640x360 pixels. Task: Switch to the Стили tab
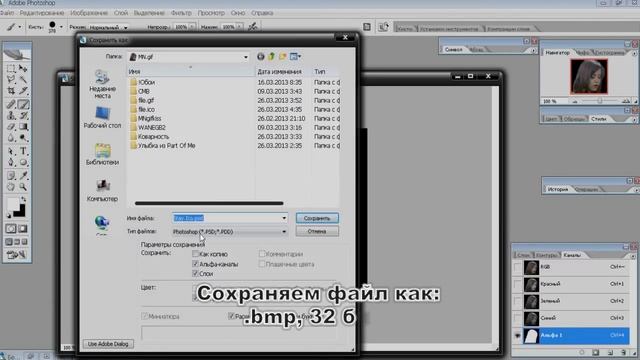pyautogui.click(x=599, y=119)
